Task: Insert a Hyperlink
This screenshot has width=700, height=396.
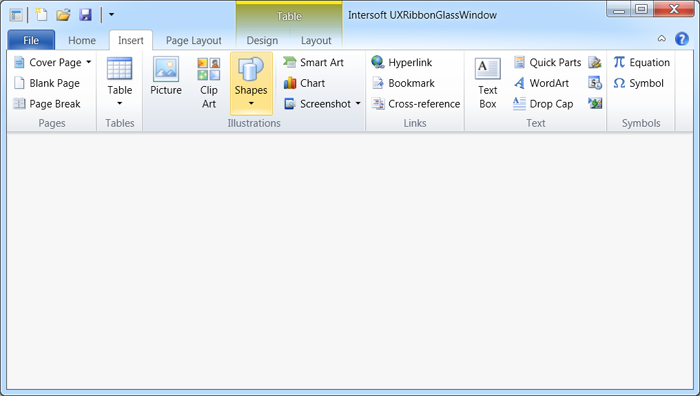Action: click(x=401, y=63)
